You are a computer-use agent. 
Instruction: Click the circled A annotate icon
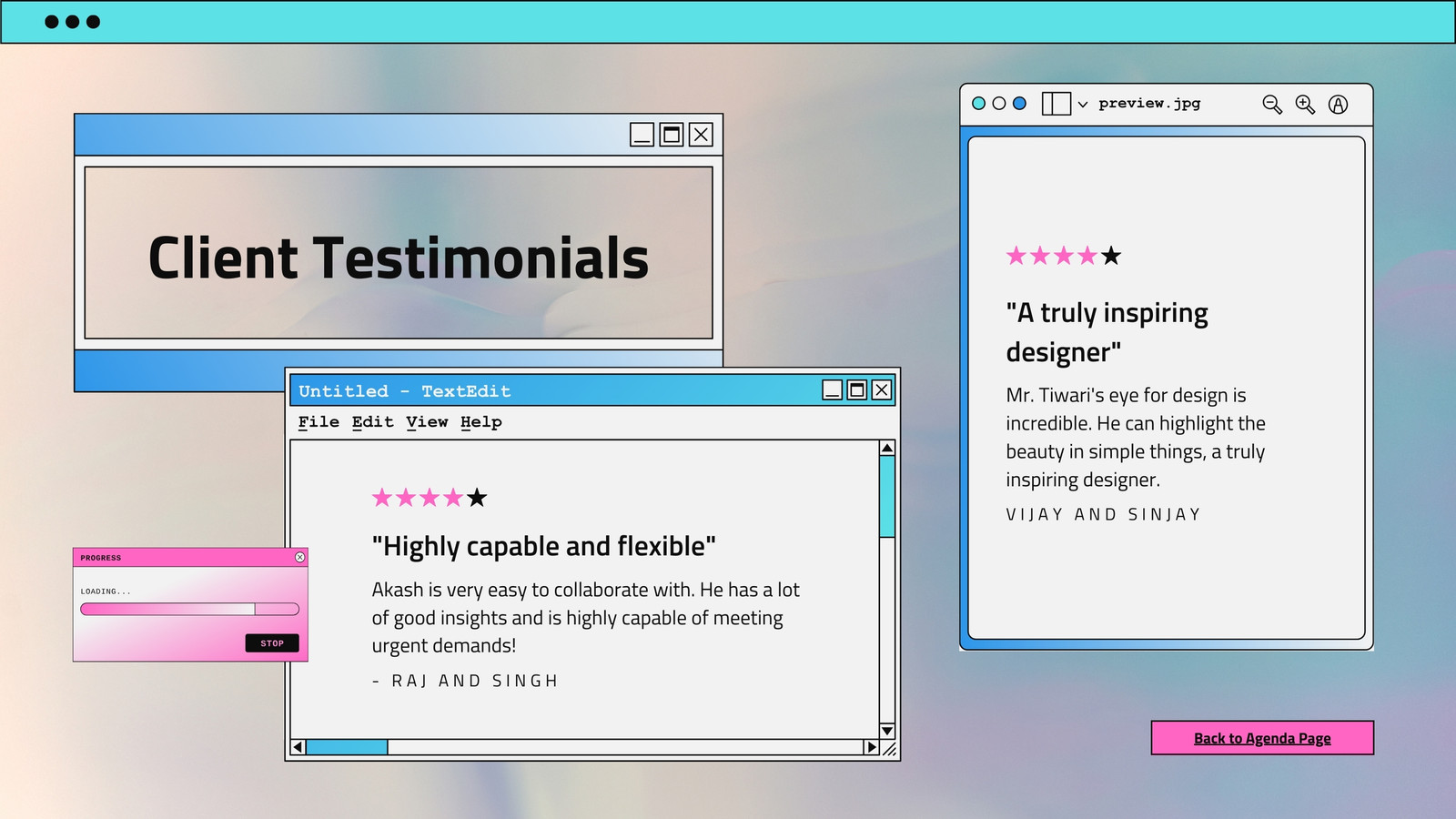[x=1338, y=105]
